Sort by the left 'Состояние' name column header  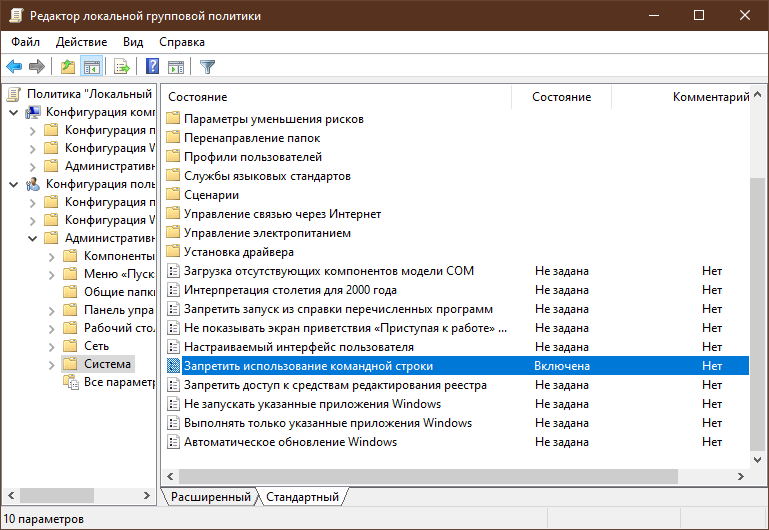point(336,97)
